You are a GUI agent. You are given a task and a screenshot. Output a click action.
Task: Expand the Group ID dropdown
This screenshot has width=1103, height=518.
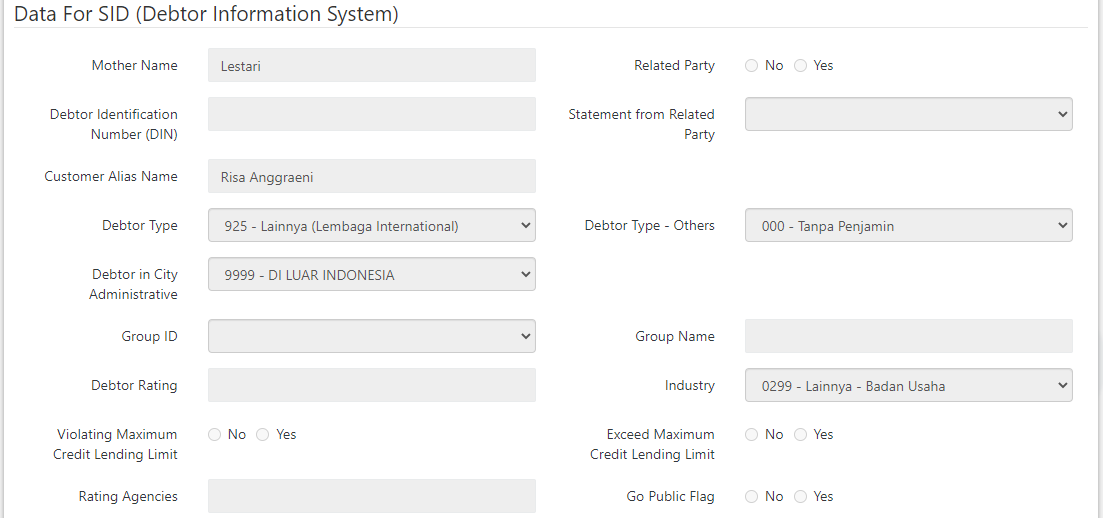(371, 337)
